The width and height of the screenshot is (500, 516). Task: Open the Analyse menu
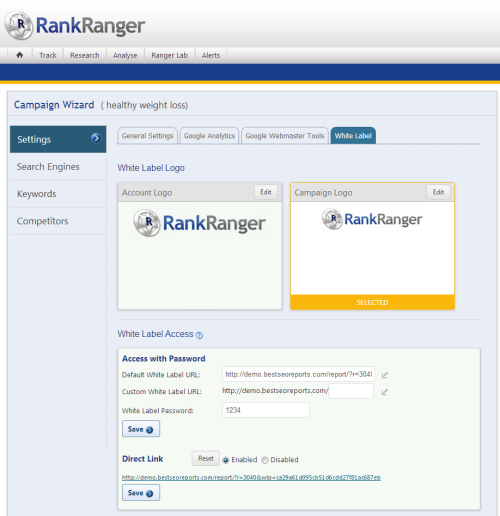point(125,55)
